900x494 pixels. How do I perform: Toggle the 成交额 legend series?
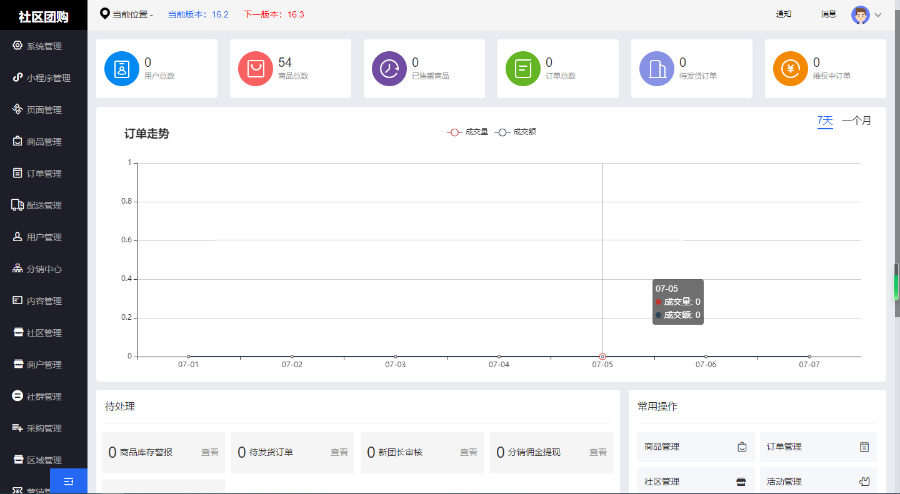pos(516,132)
